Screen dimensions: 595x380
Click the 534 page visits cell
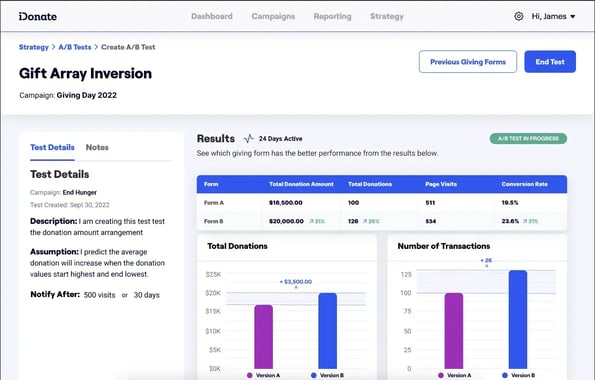pos(431,221)
